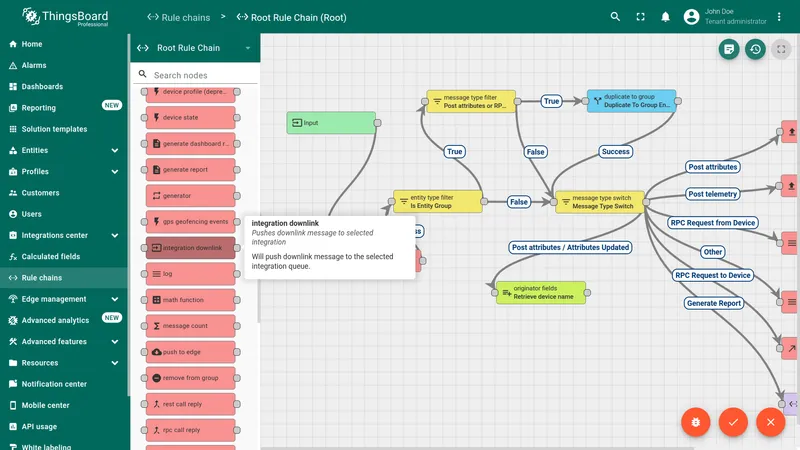Click the Post telemetry link label
Screen dimensions: 800x450
pos(712,194)
